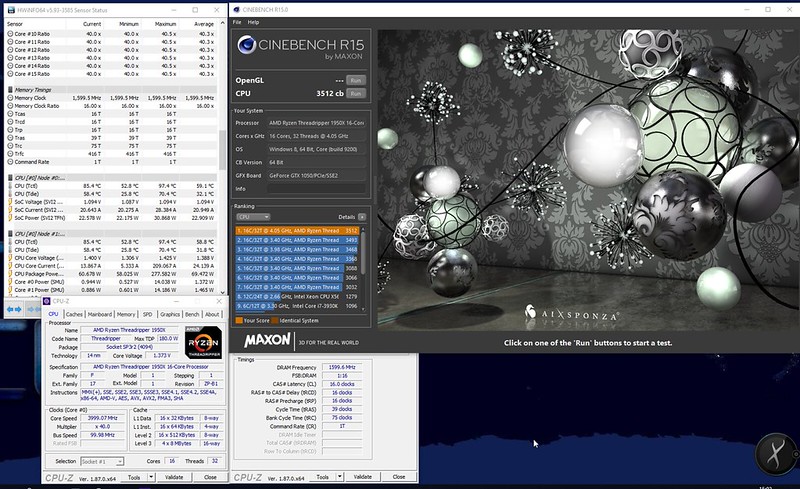This screenshot has height=489, width=800.
Task: Open the Help menu in Cinebench
Action: [253, 21]
